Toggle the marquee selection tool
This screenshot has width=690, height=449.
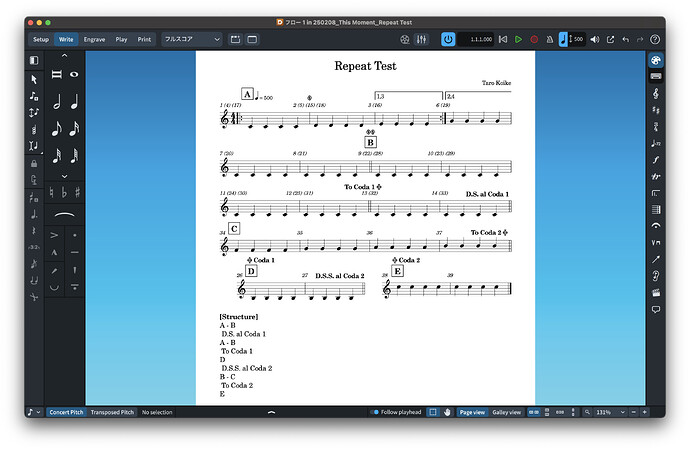pyautogui.click(x=433, y=412)
